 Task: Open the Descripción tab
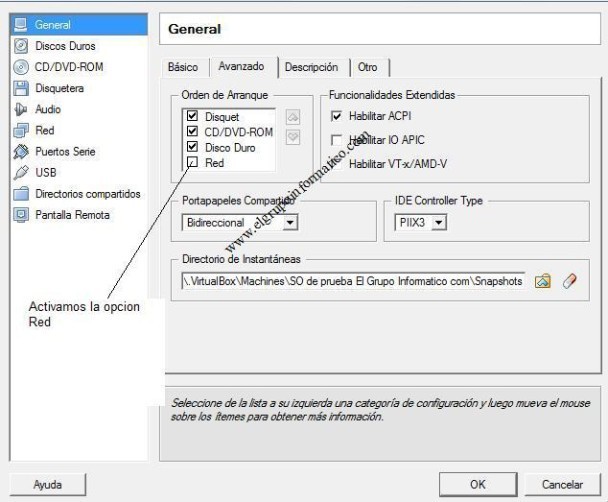coord(311,67)
